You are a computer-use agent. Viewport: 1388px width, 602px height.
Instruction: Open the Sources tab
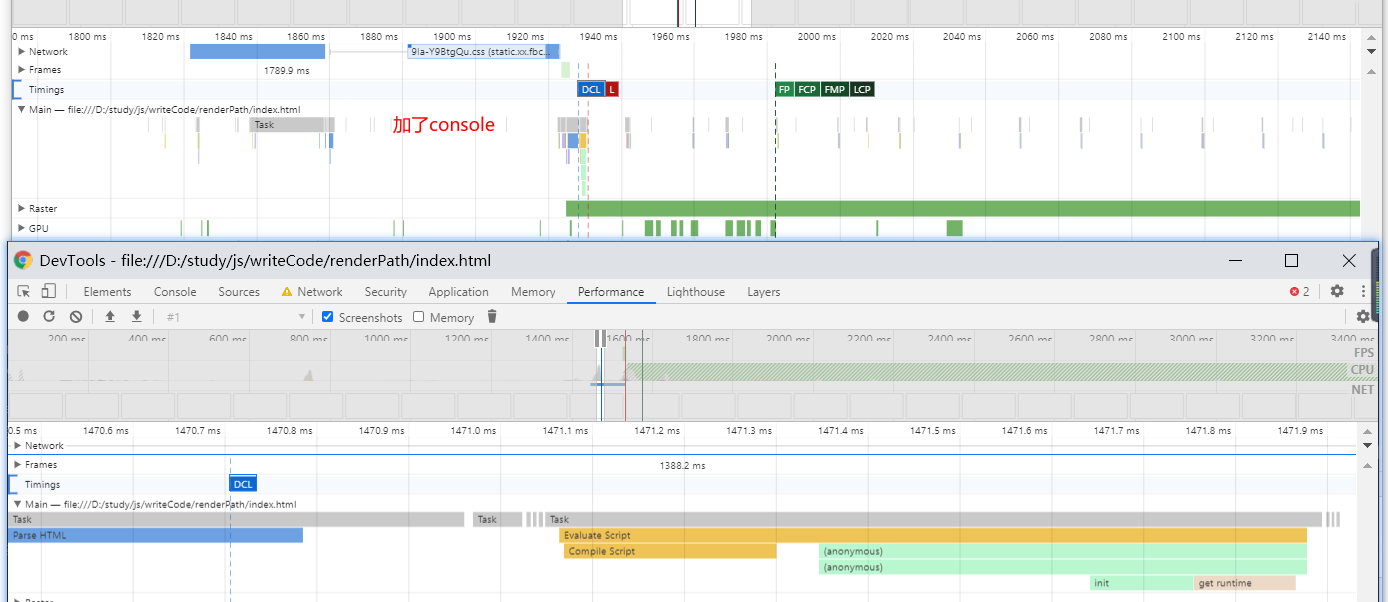239,292
